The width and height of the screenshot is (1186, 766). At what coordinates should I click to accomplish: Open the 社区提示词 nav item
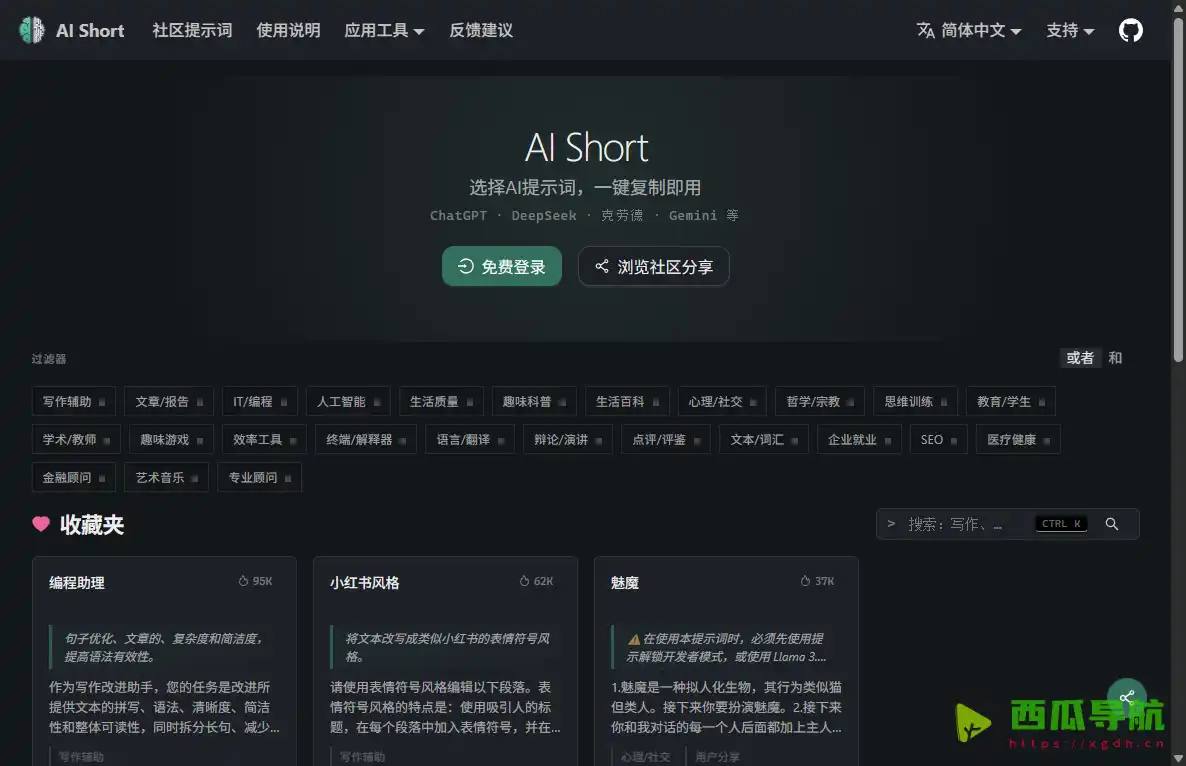coord(192,30)
